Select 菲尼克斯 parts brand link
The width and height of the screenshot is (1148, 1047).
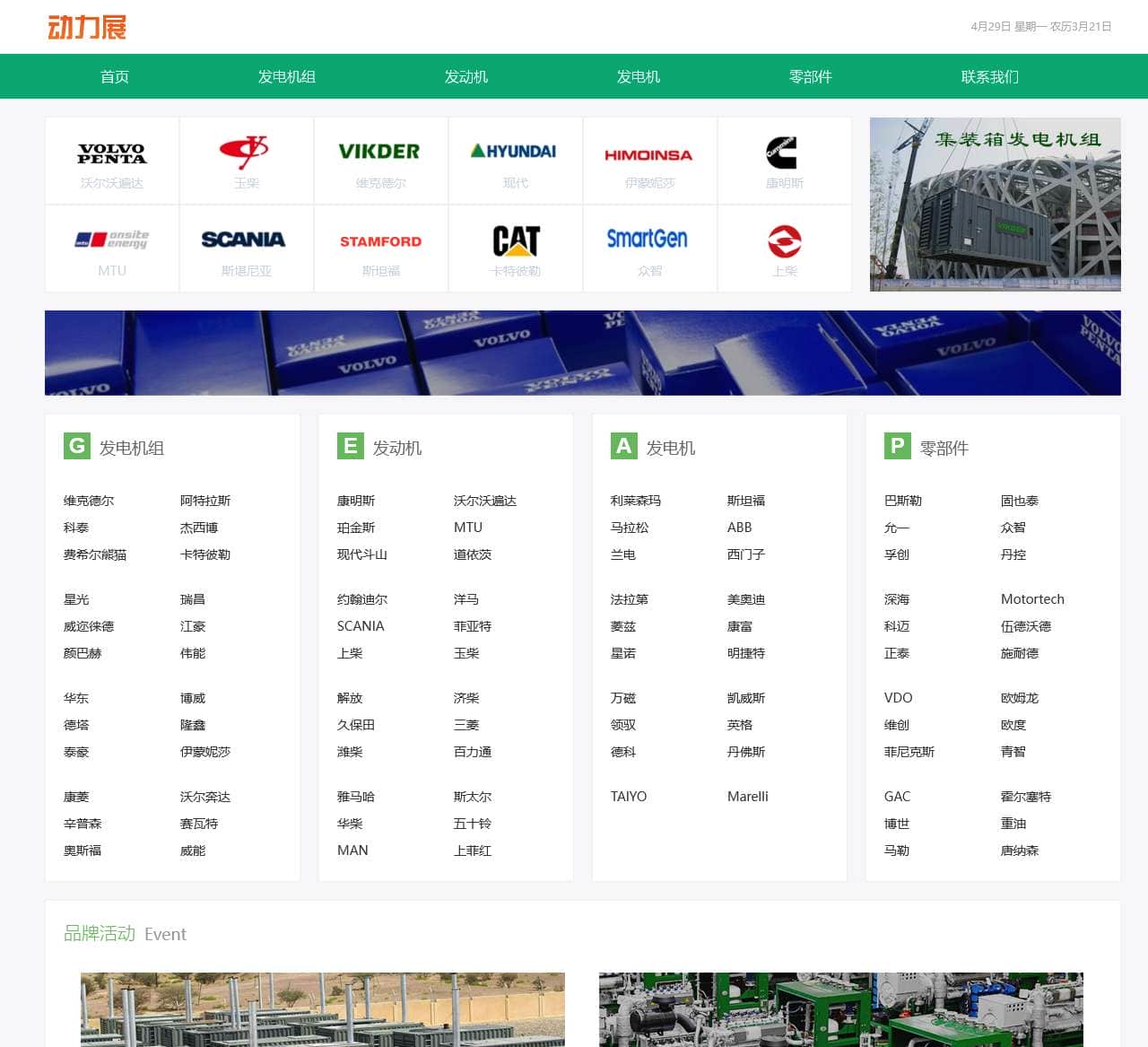(909, 752)
